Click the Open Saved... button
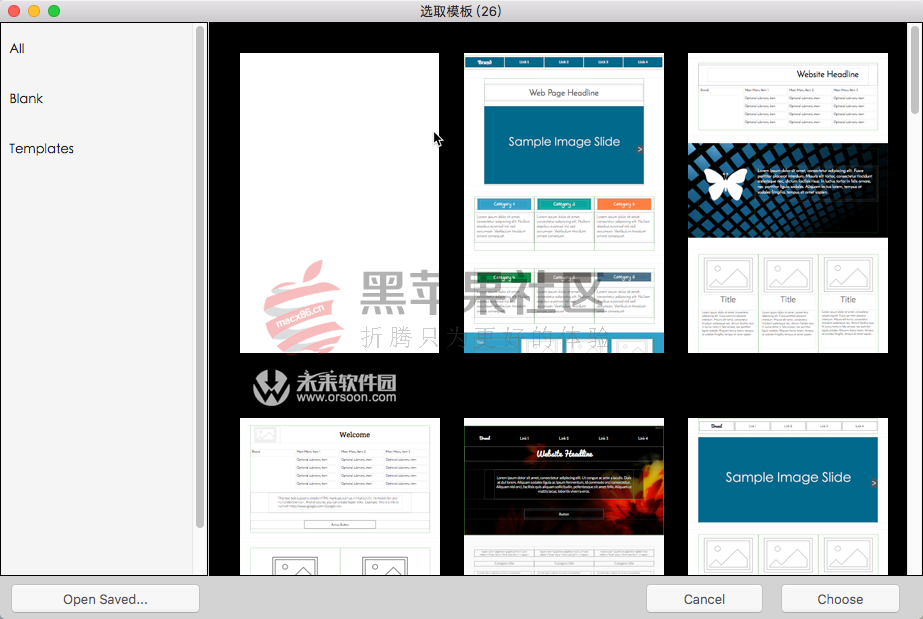 105,599
